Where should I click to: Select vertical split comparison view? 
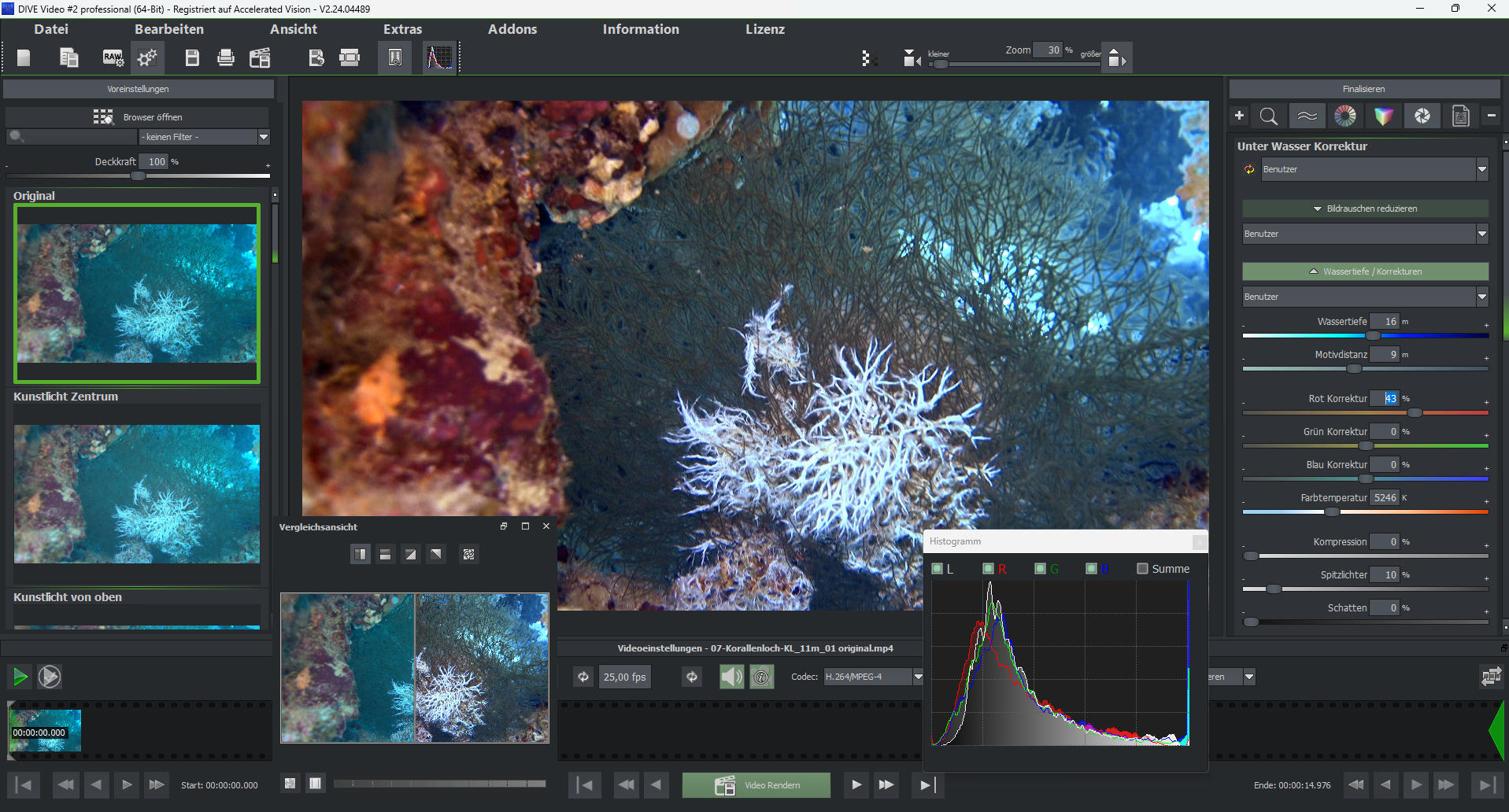pyautogui.click(x=360, y=555)
